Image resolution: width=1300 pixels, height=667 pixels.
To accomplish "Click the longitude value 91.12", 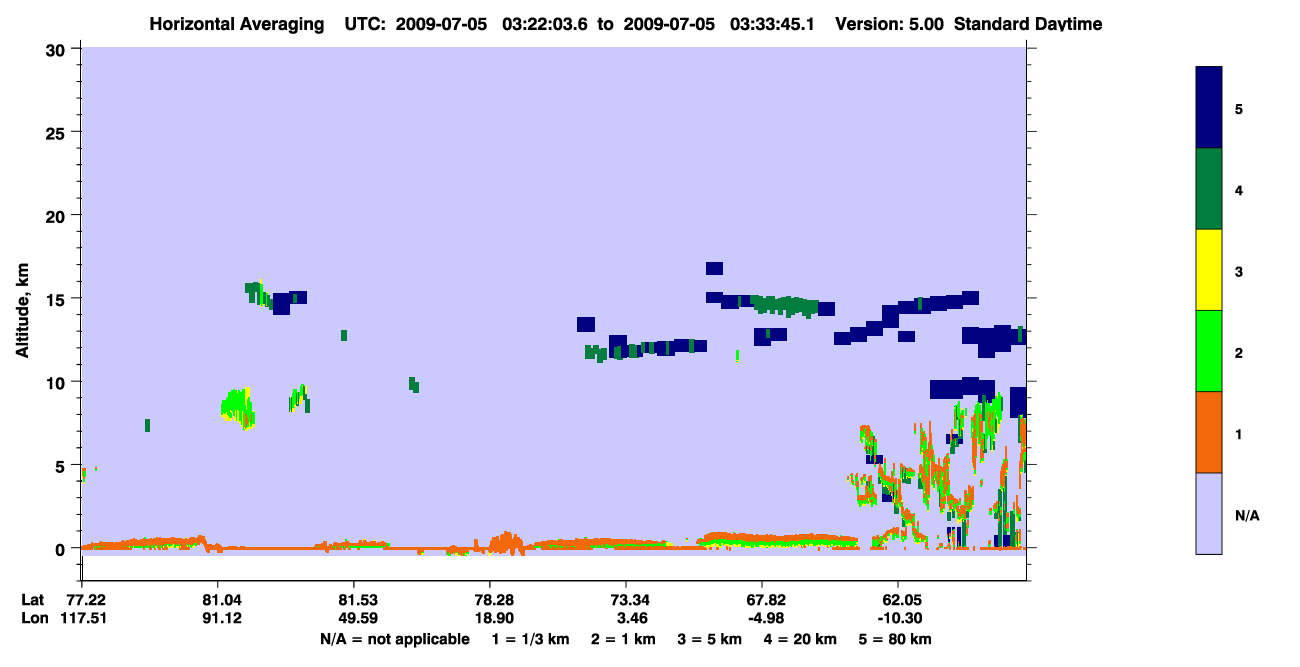I will click(x=222, y=618).
